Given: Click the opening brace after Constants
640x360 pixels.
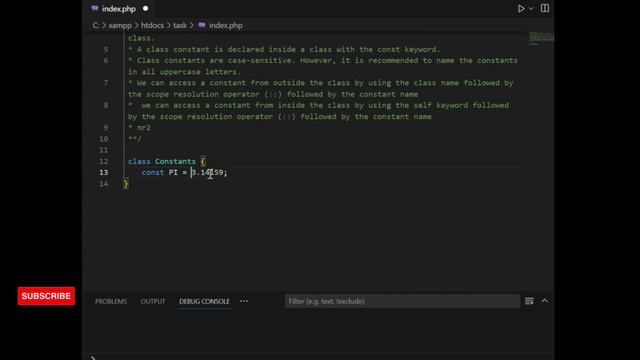Looking at the screenshot, I should tap(203, 161).
